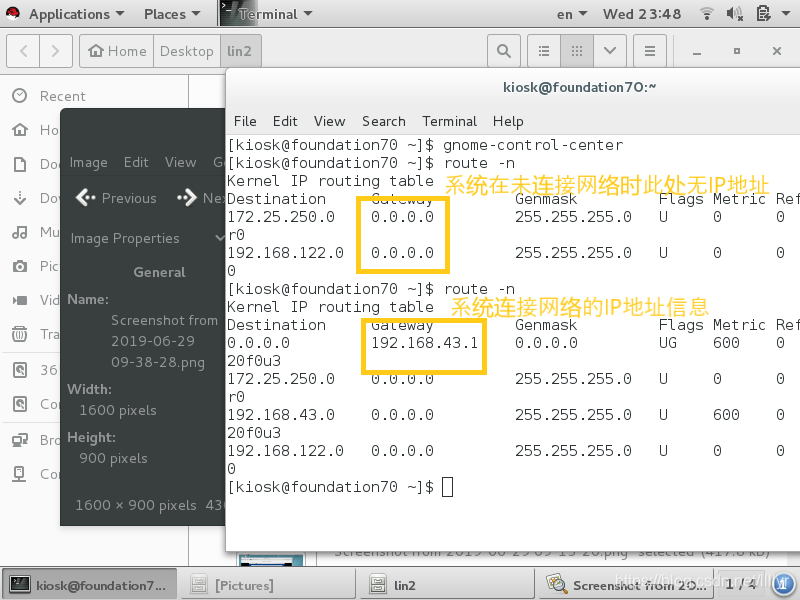Open the Terminal app menu in top panel

[x=267, y=14]
